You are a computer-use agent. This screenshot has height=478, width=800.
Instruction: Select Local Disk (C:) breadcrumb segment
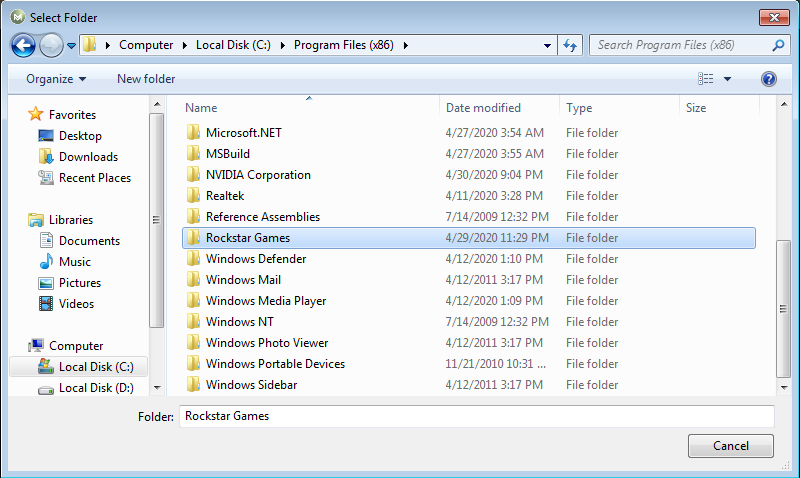[x=233, y=45]
